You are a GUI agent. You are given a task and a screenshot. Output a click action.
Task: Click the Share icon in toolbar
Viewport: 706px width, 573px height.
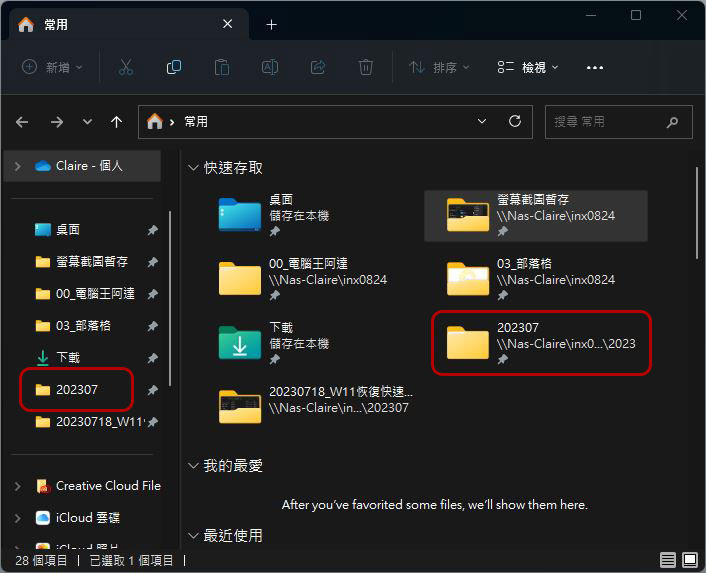pos(318,68)
